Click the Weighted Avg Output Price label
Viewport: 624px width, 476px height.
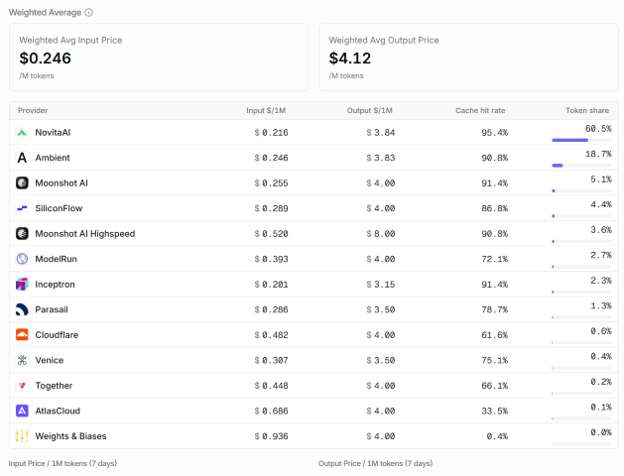[384, 40]
